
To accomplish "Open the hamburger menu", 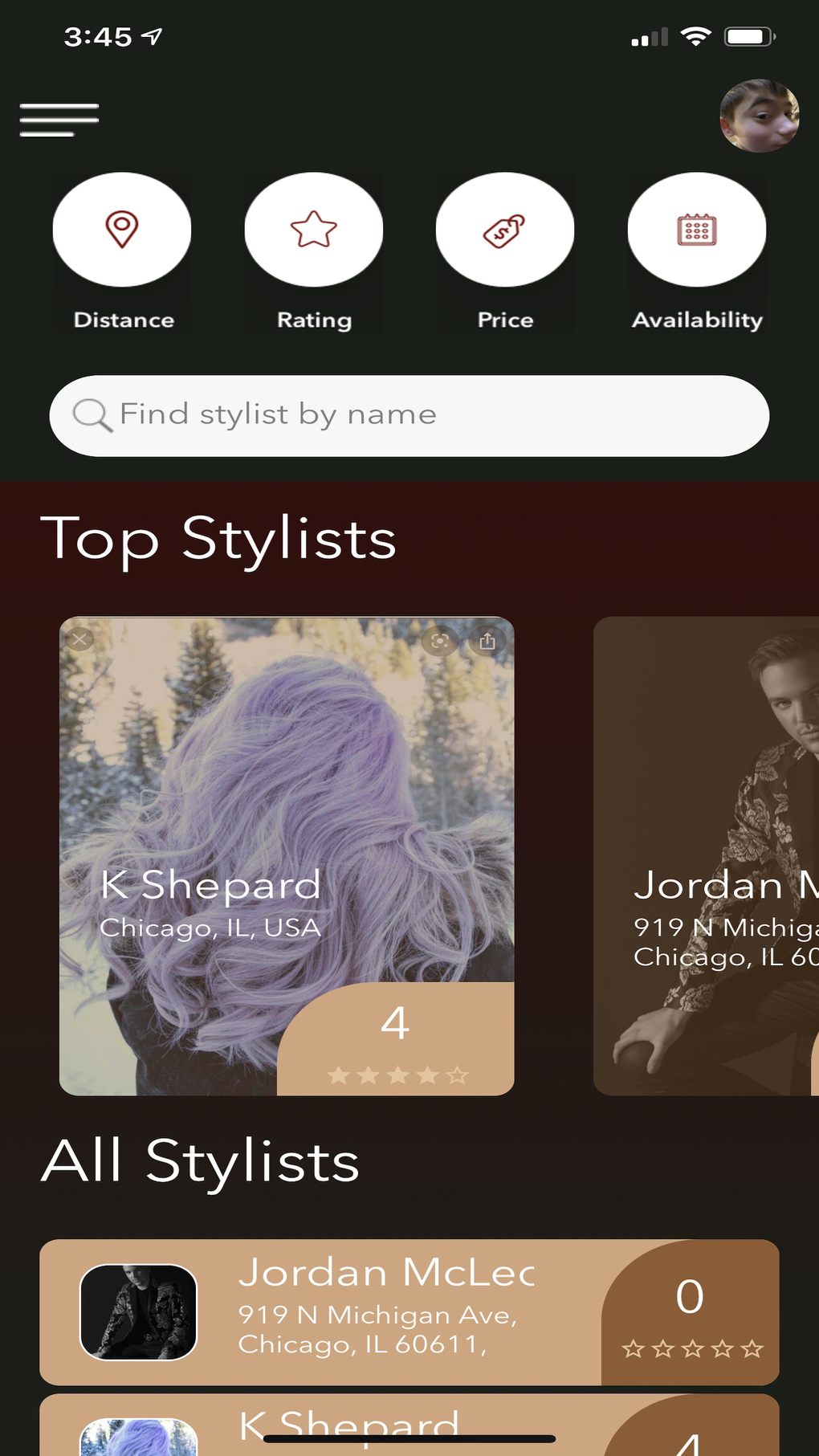I will pyautogui.click(x=59, y=120).
